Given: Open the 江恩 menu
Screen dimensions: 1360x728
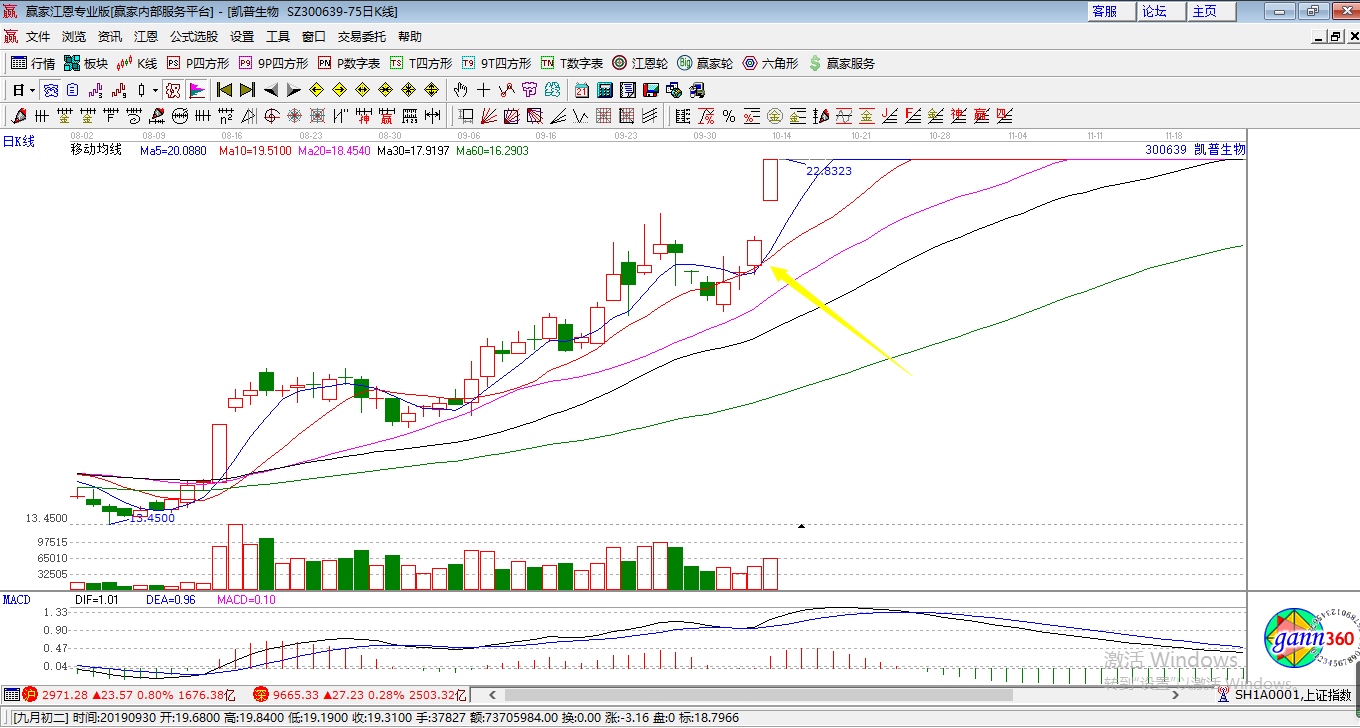Looking at the screenshot, I should click(x=146, y=37).
